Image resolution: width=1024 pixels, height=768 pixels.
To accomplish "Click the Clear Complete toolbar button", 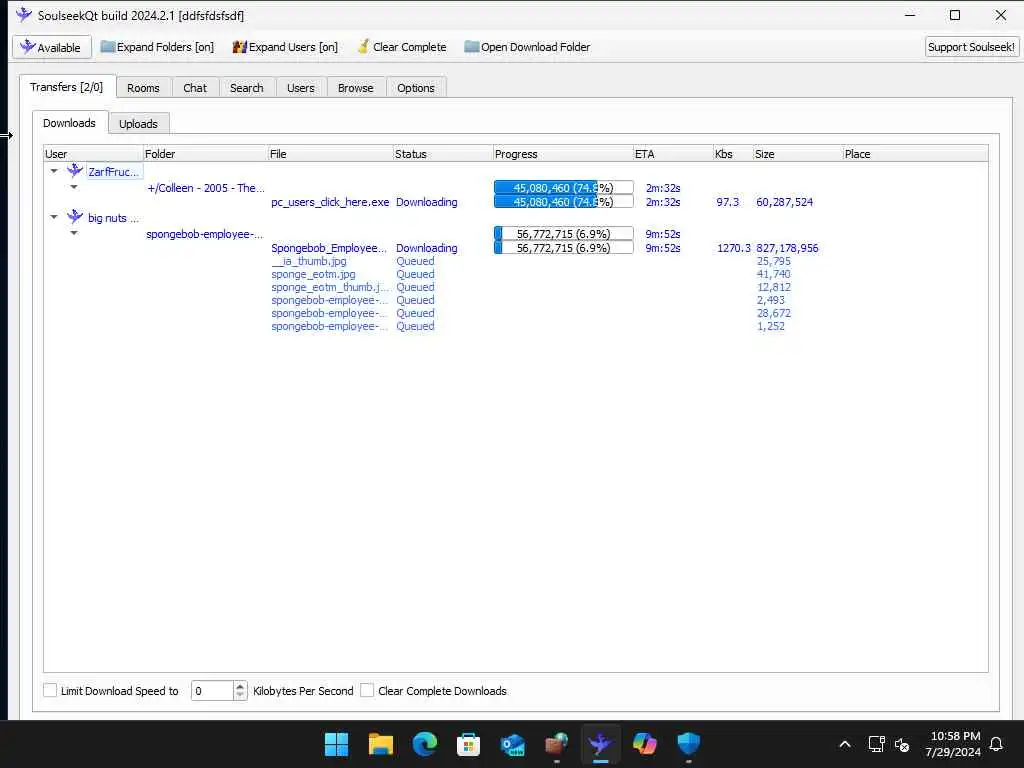I will (x=402, y=47).
